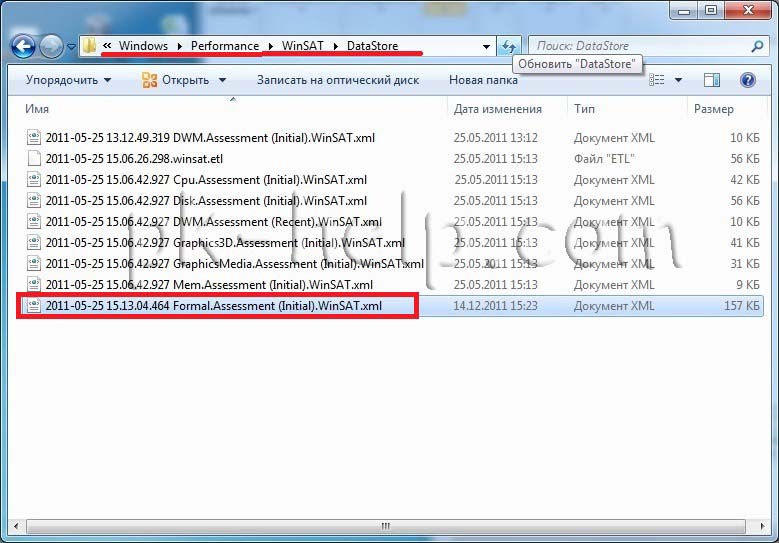
Task: Expand the arrow after Windows in the path
Action: pos(179,46)
